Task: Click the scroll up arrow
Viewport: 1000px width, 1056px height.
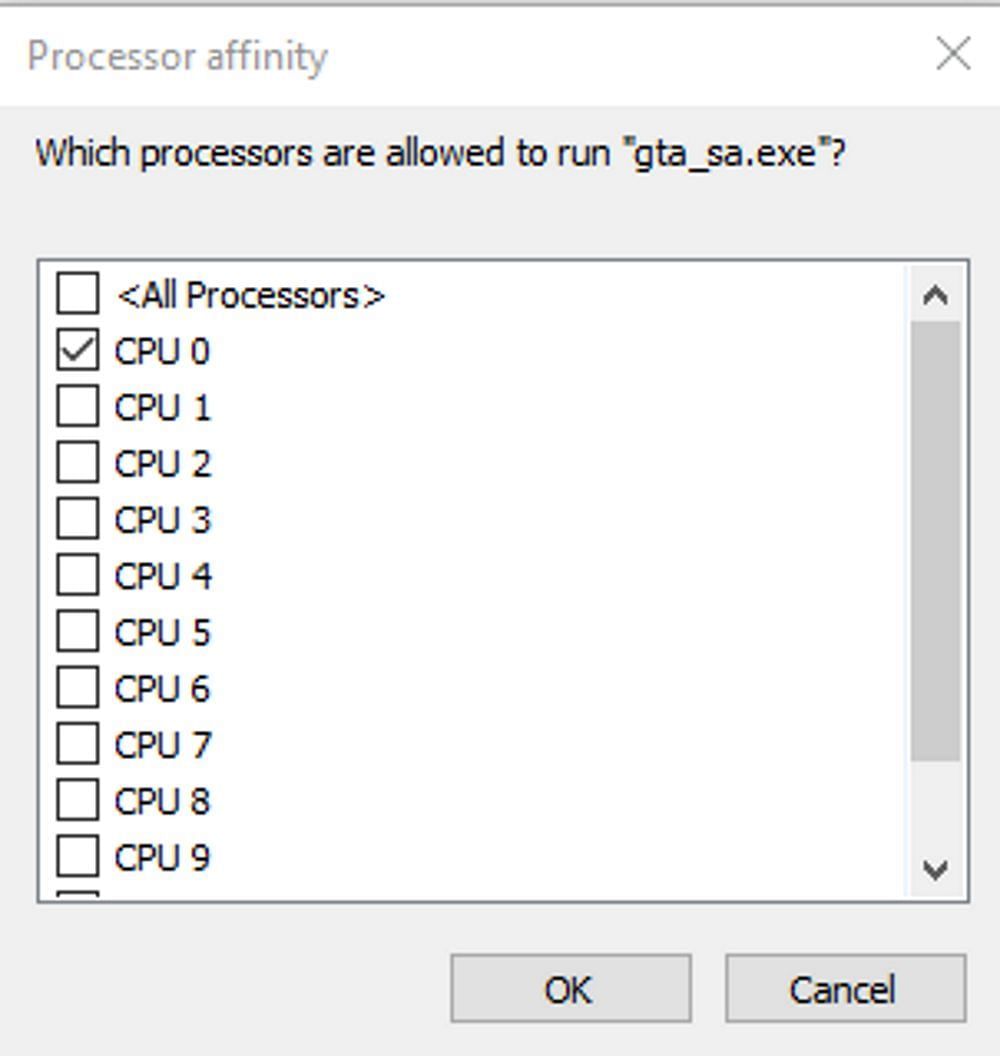Action: pos(935,295)
